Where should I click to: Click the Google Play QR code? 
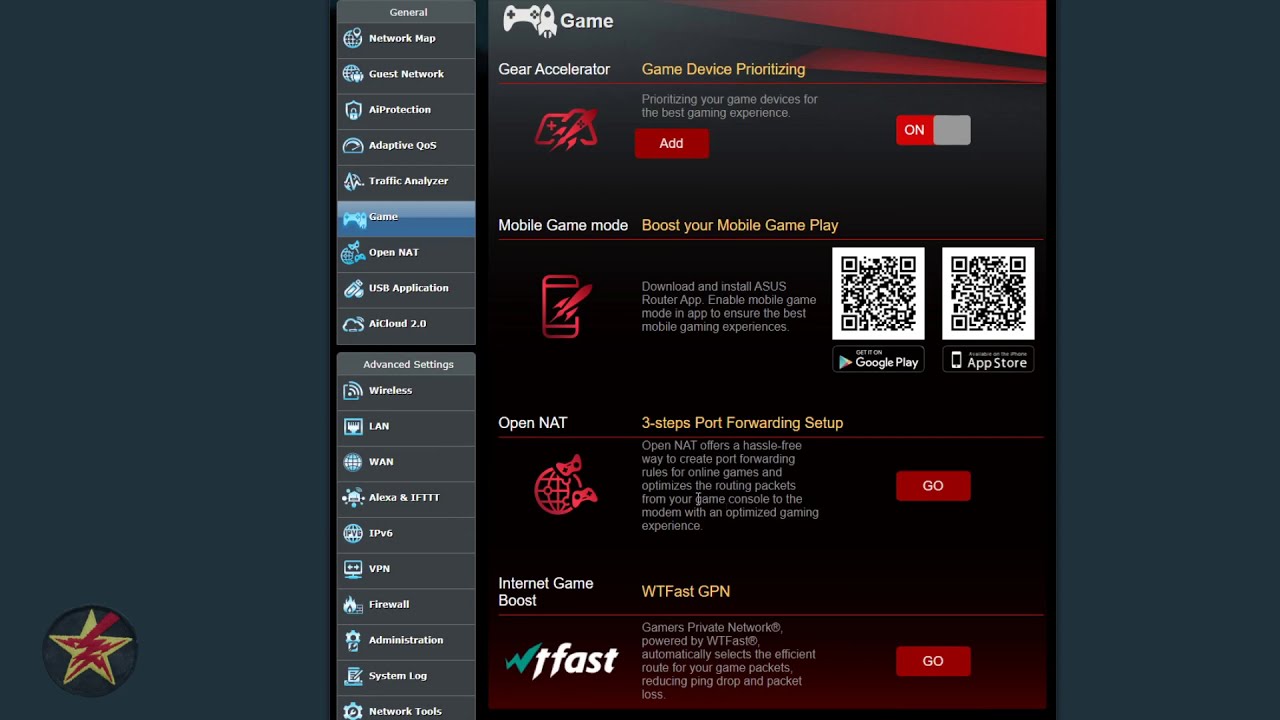tap(878, 294)
